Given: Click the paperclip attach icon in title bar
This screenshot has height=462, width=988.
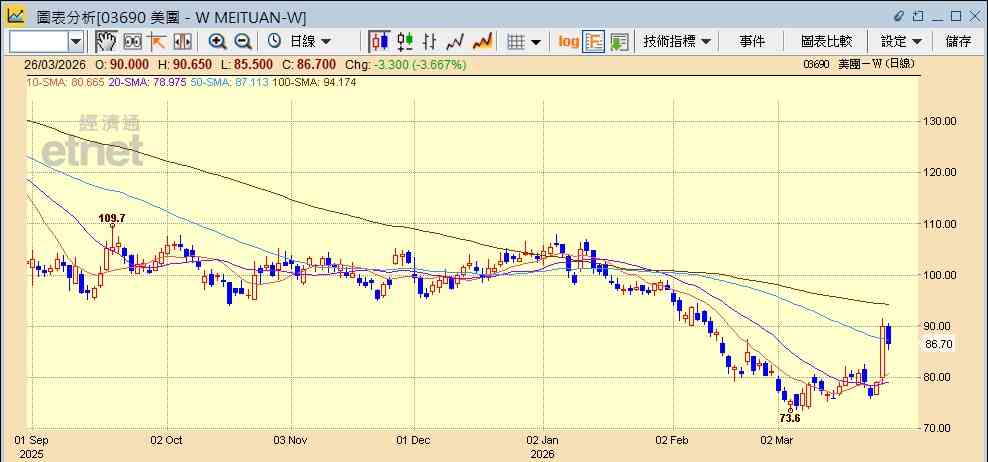Looking at the screenshot, I should tap(899, 16).
